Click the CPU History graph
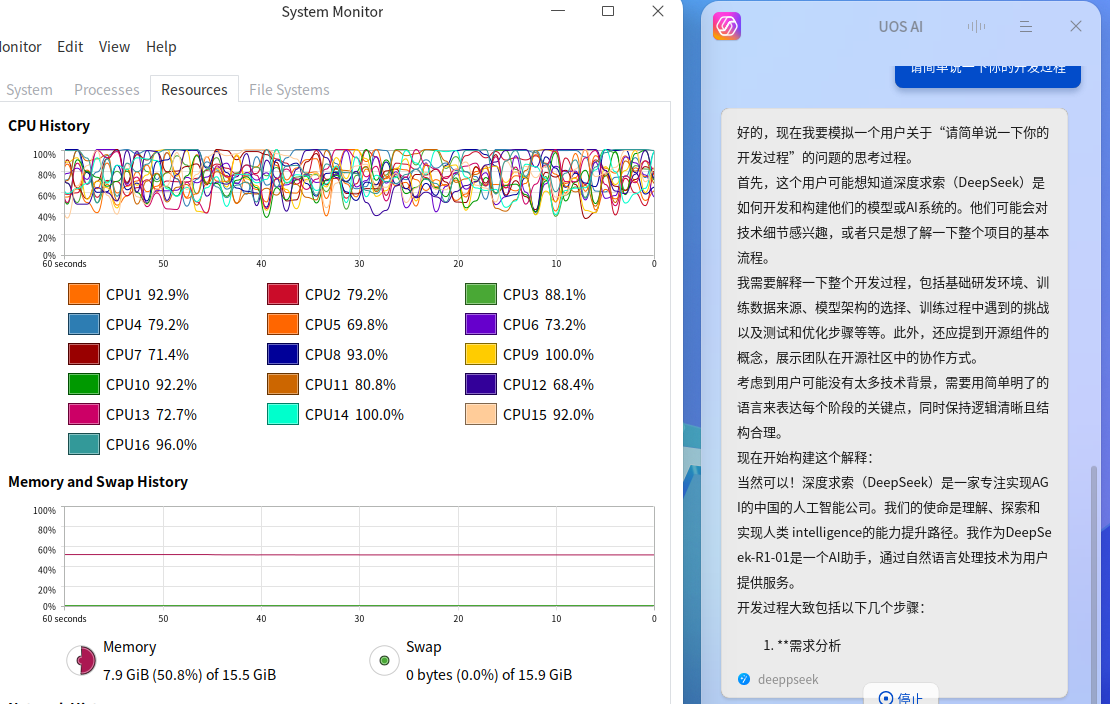 click(x=359, y=203)
